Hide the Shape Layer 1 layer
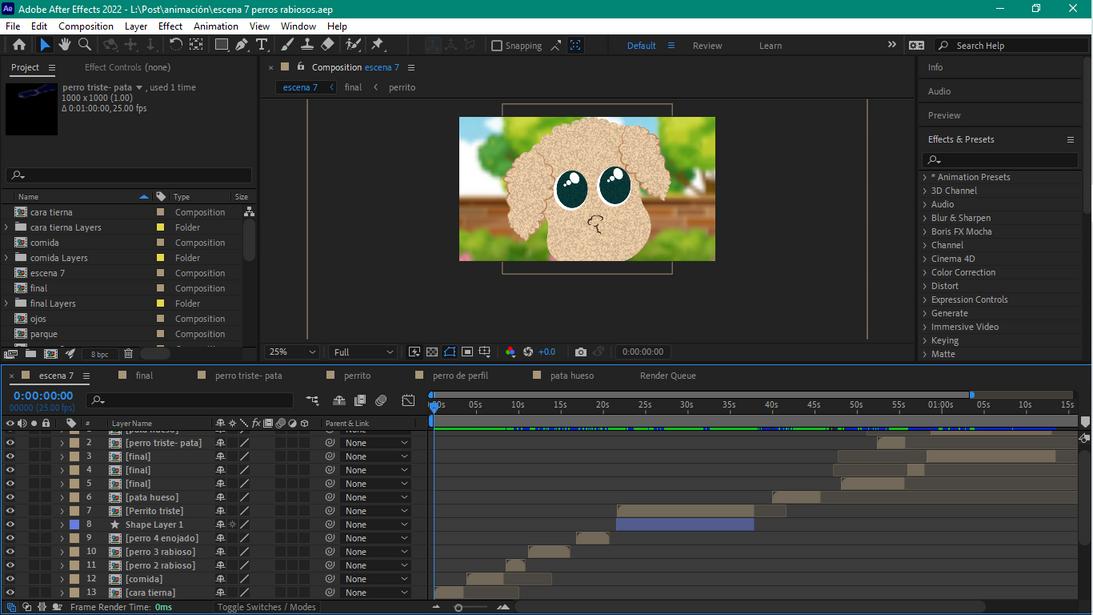1093x615 pixels. (10, 525)
